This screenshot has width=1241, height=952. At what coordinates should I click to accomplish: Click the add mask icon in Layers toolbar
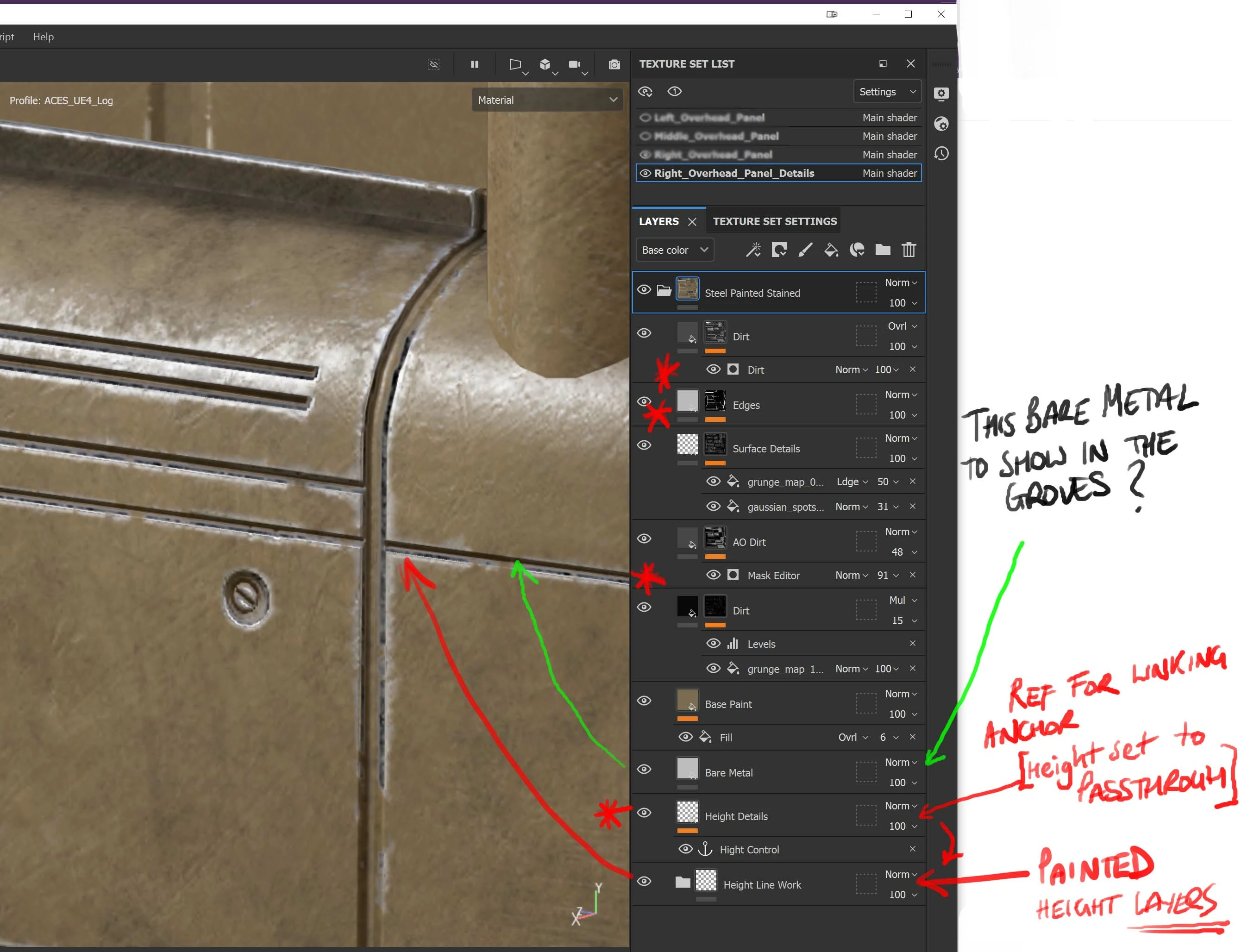778,250
